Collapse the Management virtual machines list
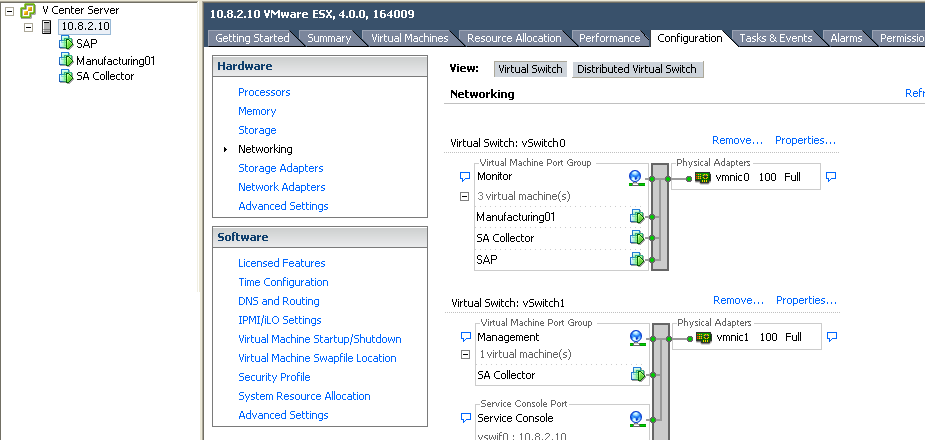 464,355
